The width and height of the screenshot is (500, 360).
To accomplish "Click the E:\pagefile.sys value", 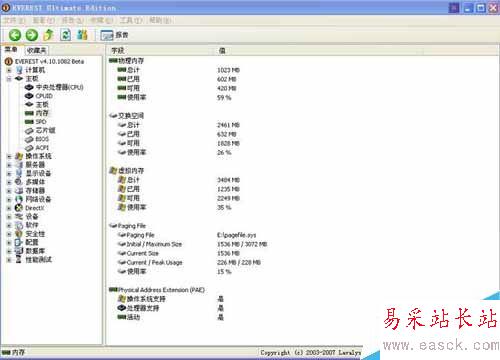I will [x=237, y=235].
